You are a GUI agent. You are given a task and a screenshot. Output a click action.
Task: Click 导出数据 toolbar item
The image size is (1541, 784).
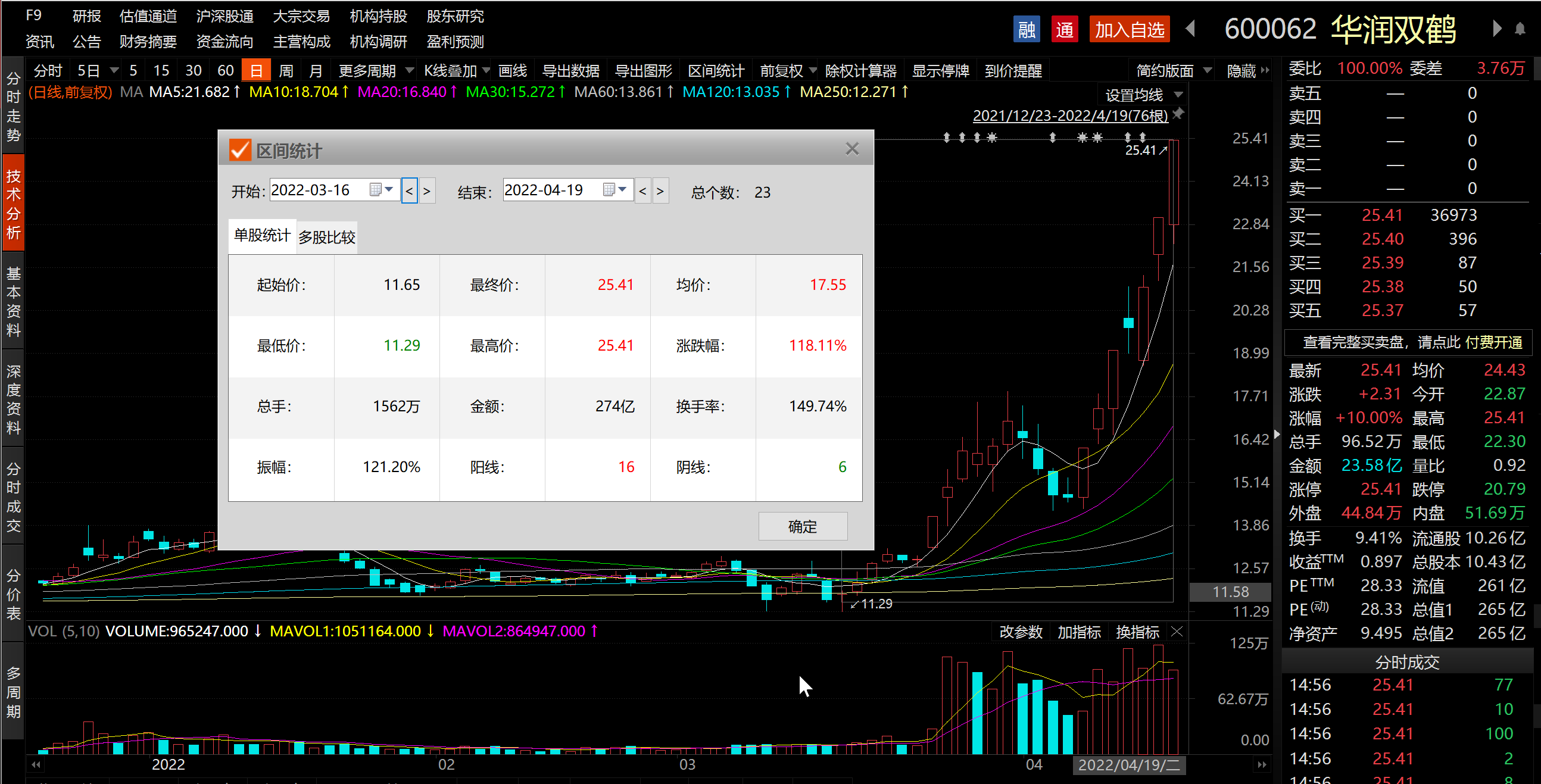coord(570,71)
